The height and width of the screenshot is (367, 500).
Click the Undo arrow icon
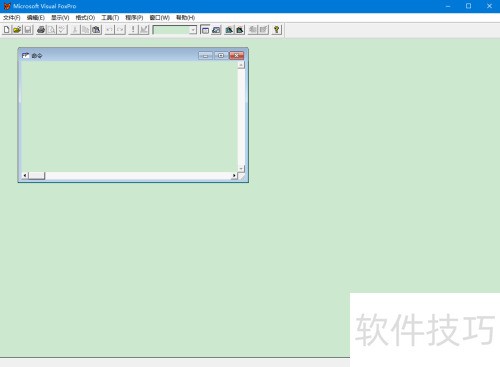(x=109, y=30)
